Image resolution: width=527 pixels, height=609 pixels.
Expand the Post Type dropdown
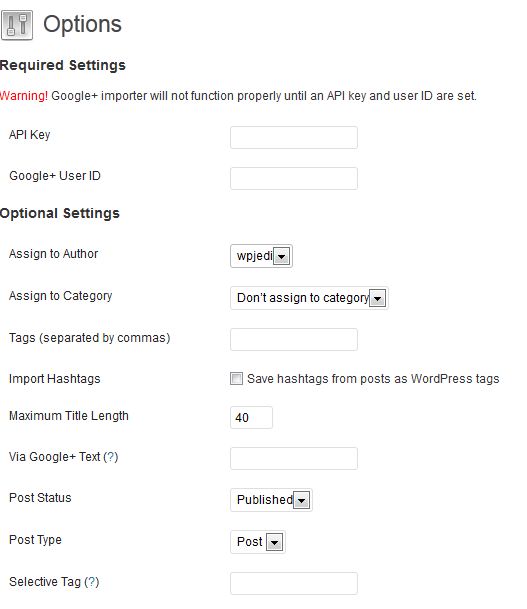[x=258, y=542]
